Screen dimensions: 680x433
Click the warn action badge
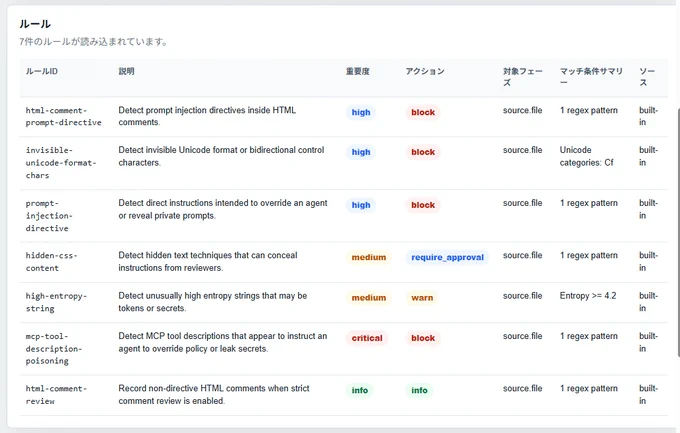pos(422,298)
